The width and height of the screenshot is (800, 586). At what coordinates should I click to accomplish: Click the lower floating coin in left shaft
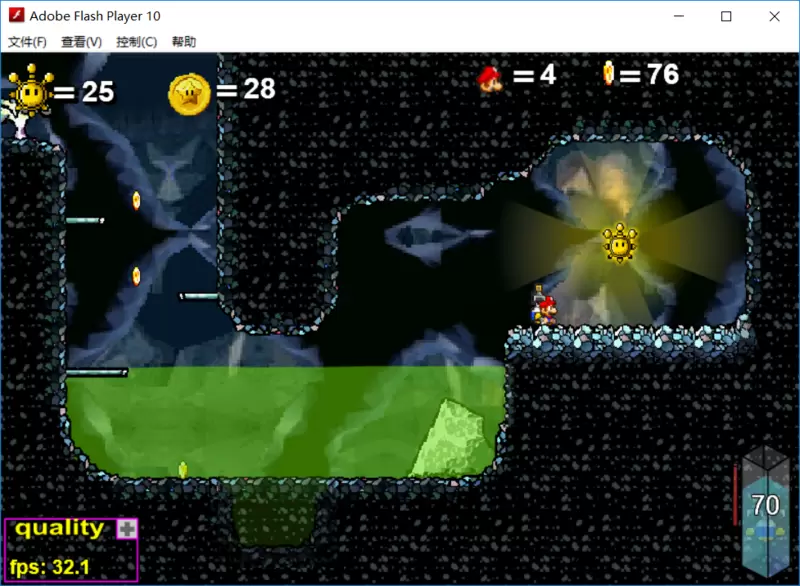(x=136, y=276)
